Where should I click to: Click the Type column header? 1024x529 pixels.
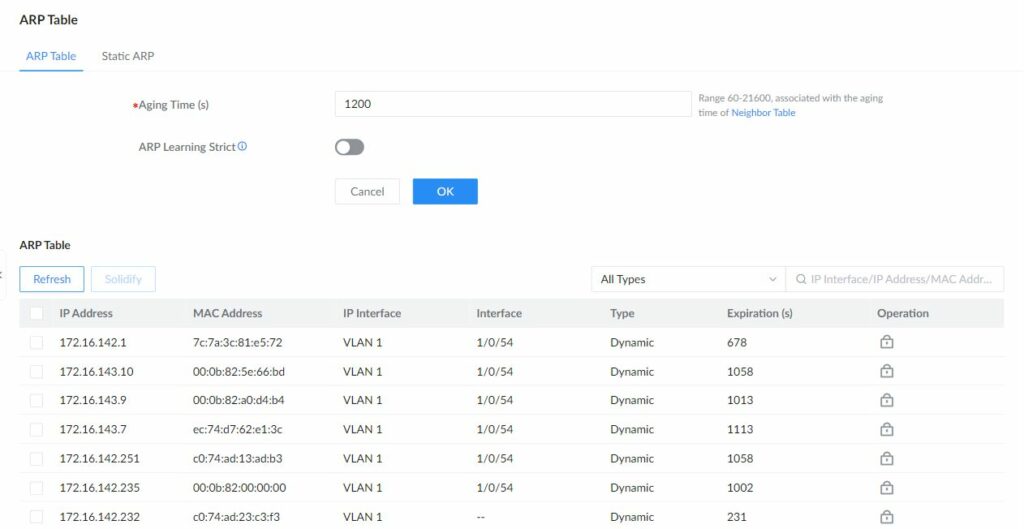622,313
